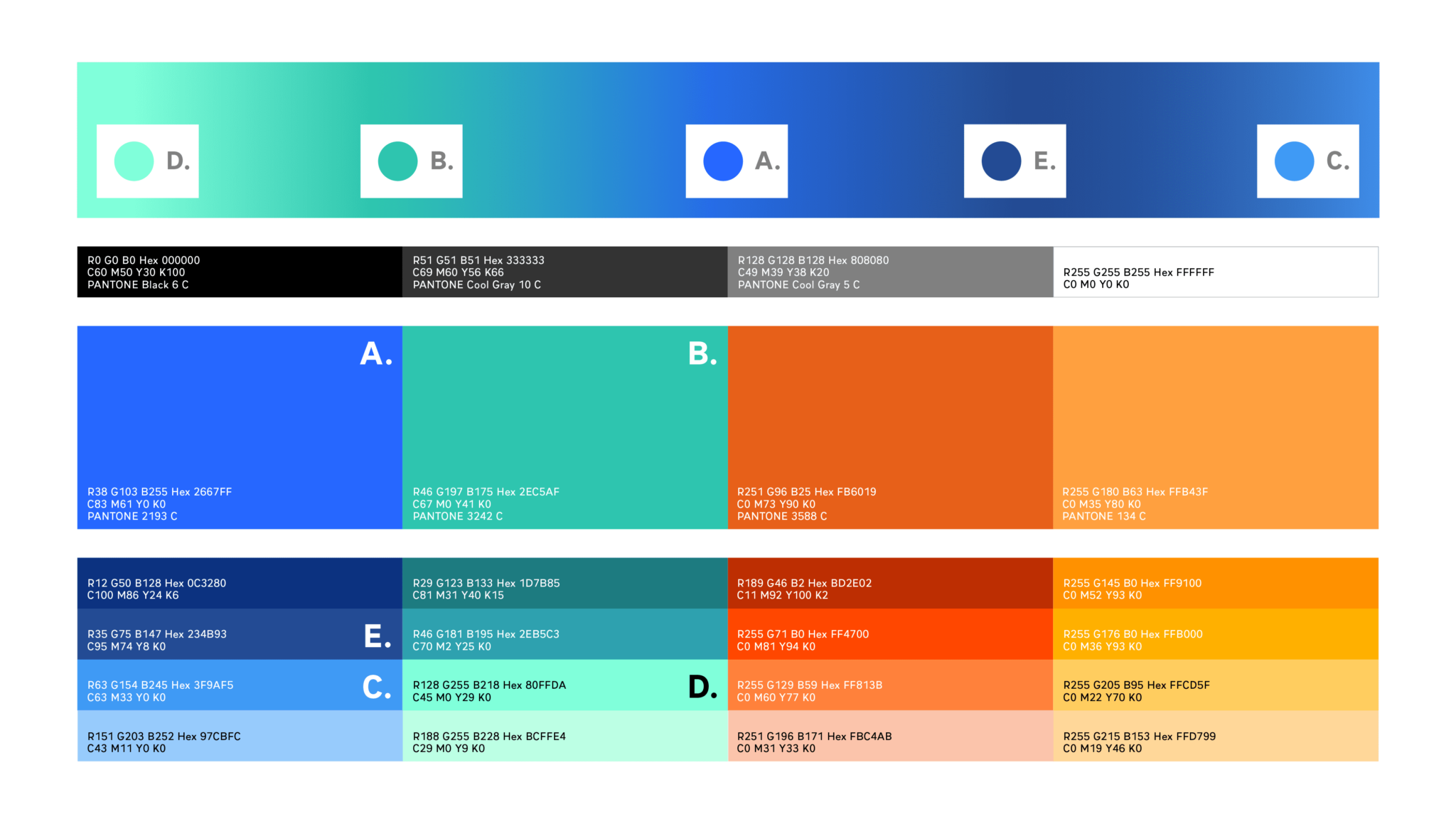Click the large blue PANTONE 2193 C swatch

(x=240, y=427)
